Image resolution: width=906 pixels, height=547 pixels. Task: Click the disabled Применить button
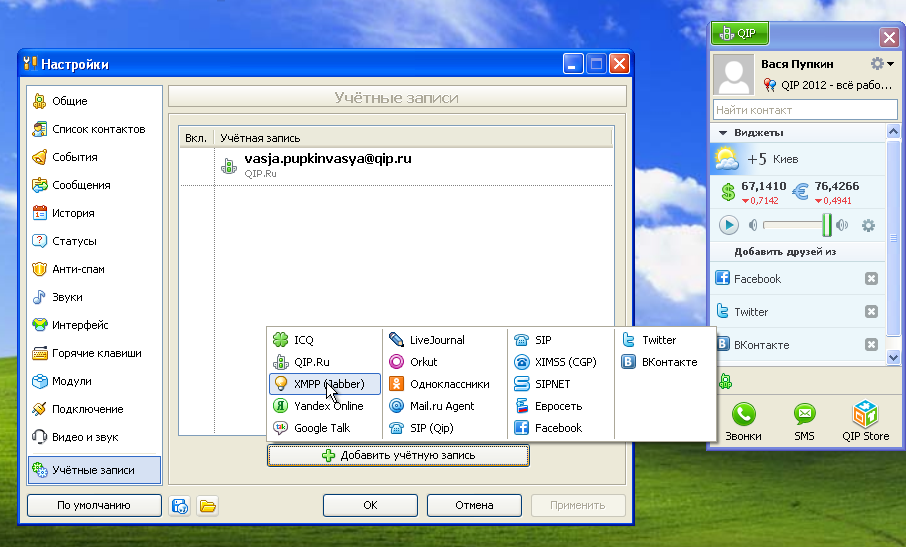tap(578, 505)
